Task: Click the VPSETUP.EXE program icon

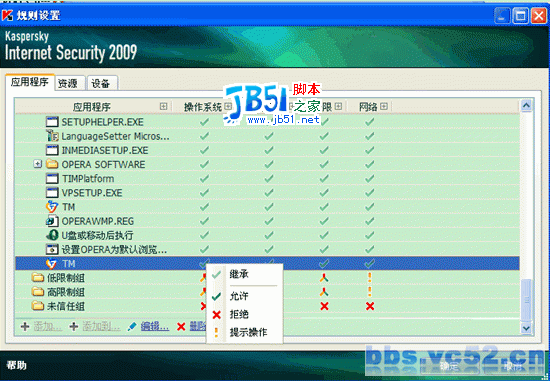Action: tap(52, 193)
